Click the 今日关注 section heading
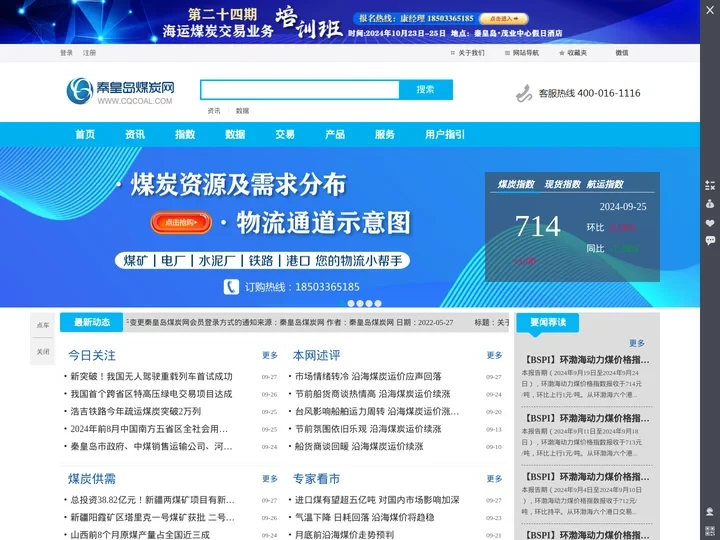 click(x=92, y=355)
